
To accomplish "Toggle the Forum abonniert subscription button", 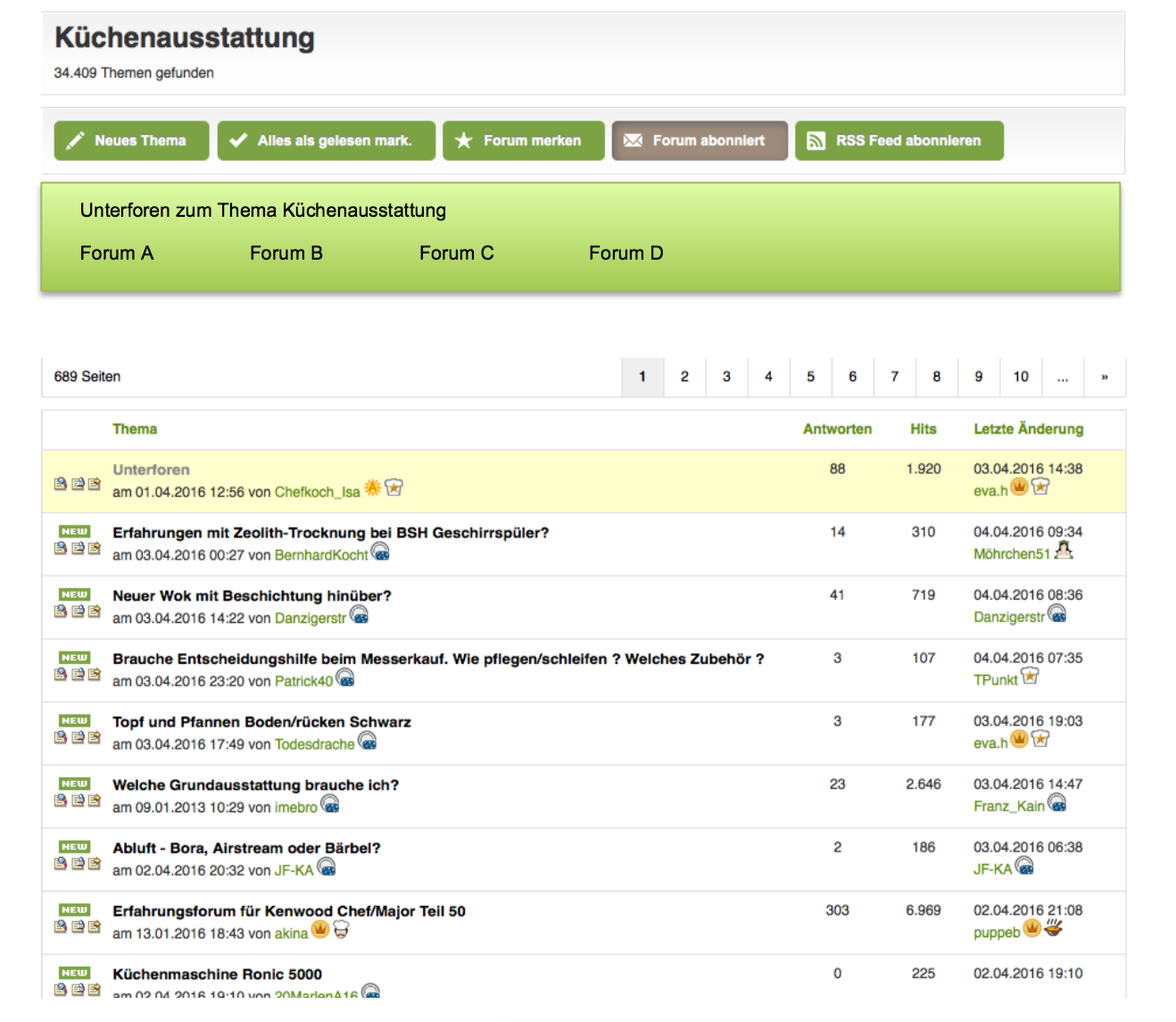I will pyautogui.click(x=699, y=141).
